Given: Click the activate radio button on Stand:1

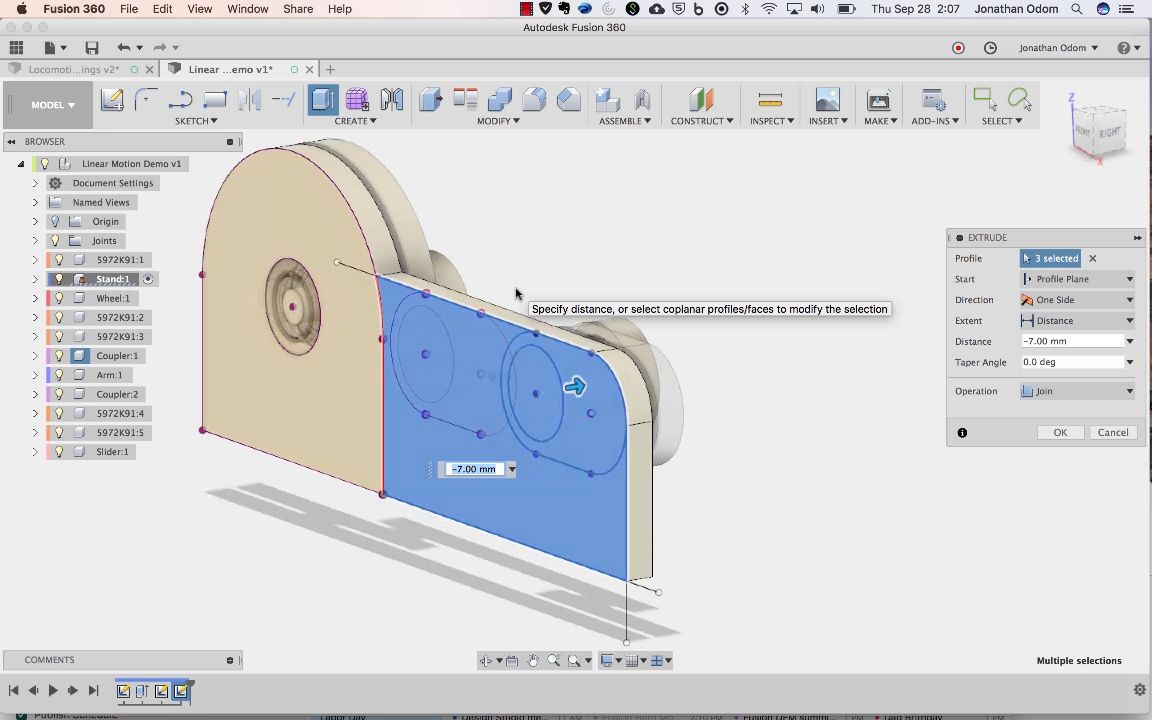Looking at the screenshot, I should [x=148, y=279].
